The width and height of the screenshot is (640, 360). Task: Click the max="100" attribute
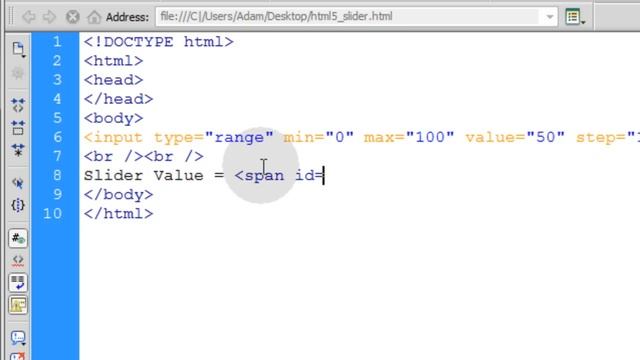pyautogui.click(x=409, y=138)
